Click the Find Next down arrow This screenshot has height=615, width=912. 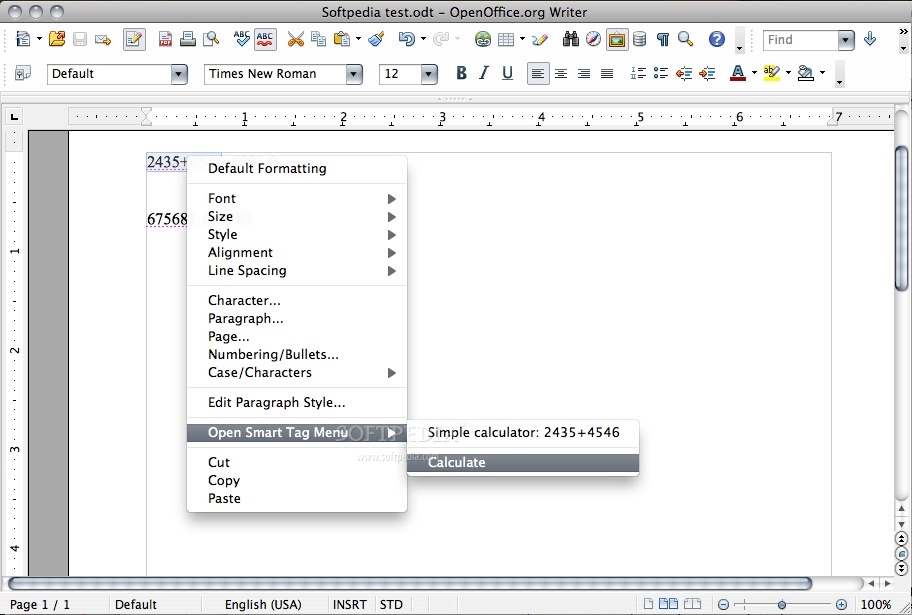pyautogui.click(x=870, y=39)
